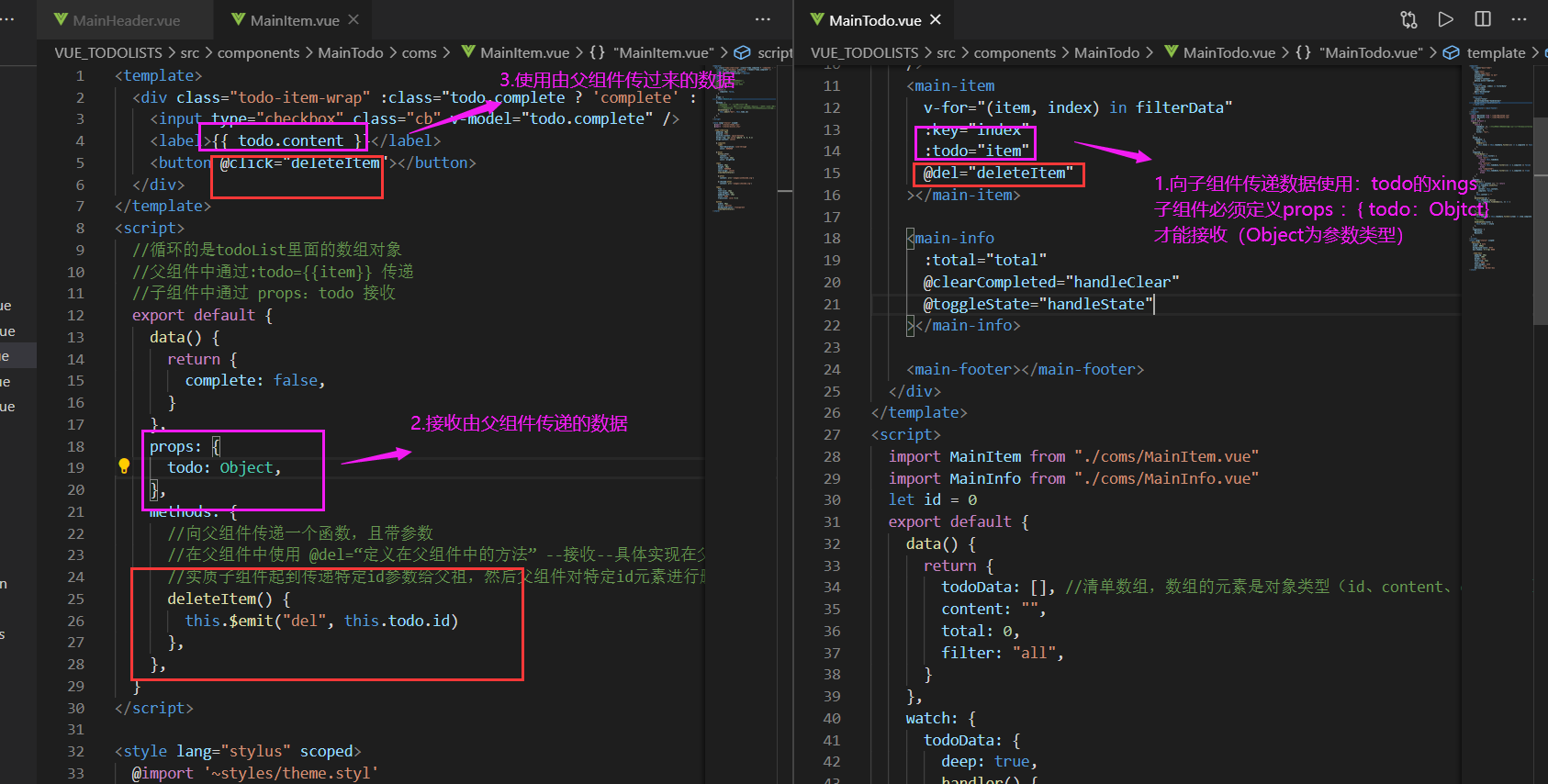Select the MainTodo.vue tab in right editor
Screen dimensions: 1548x784
coord(875,20)
